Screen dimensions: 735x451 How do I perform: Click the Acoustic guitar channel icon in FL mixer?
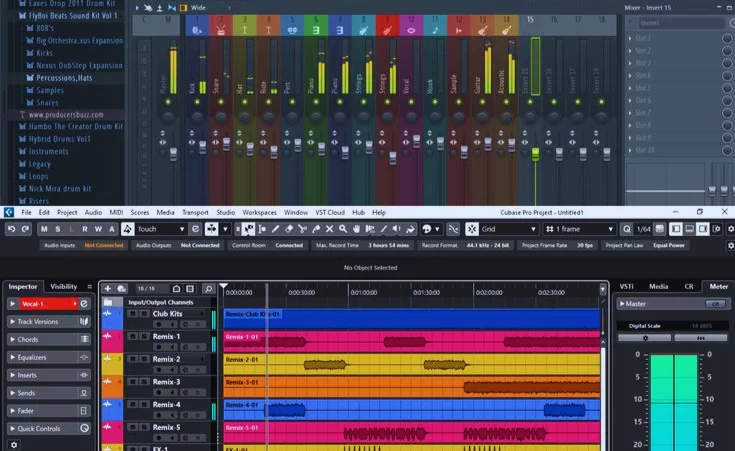(x=506, y=30)
